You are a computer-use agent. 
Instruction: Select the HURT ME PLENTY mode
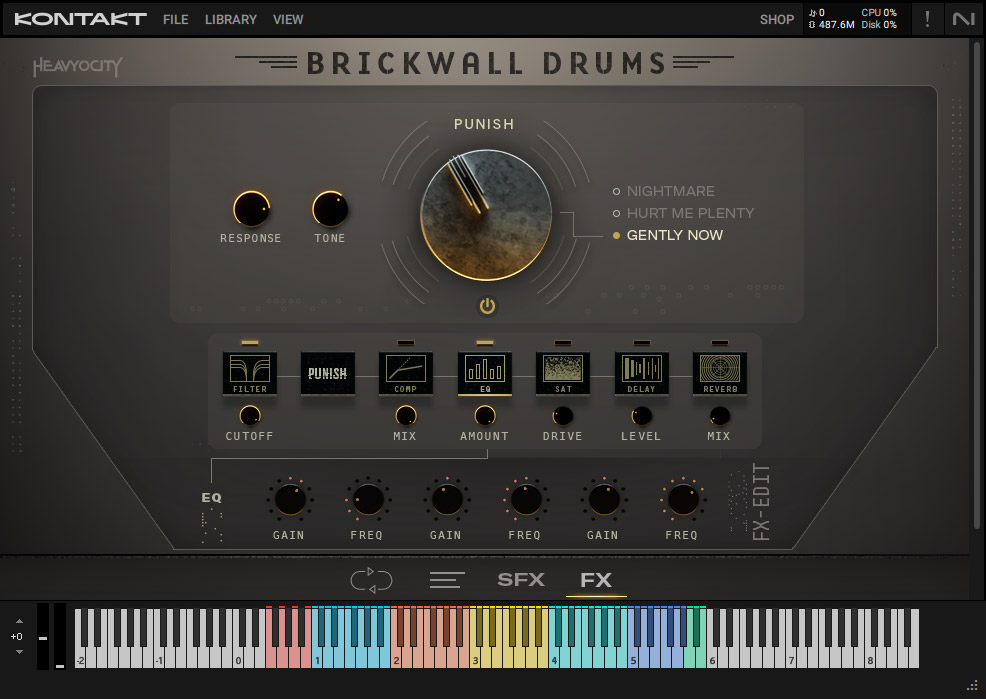pyautogui.click(x=683, y=213)
